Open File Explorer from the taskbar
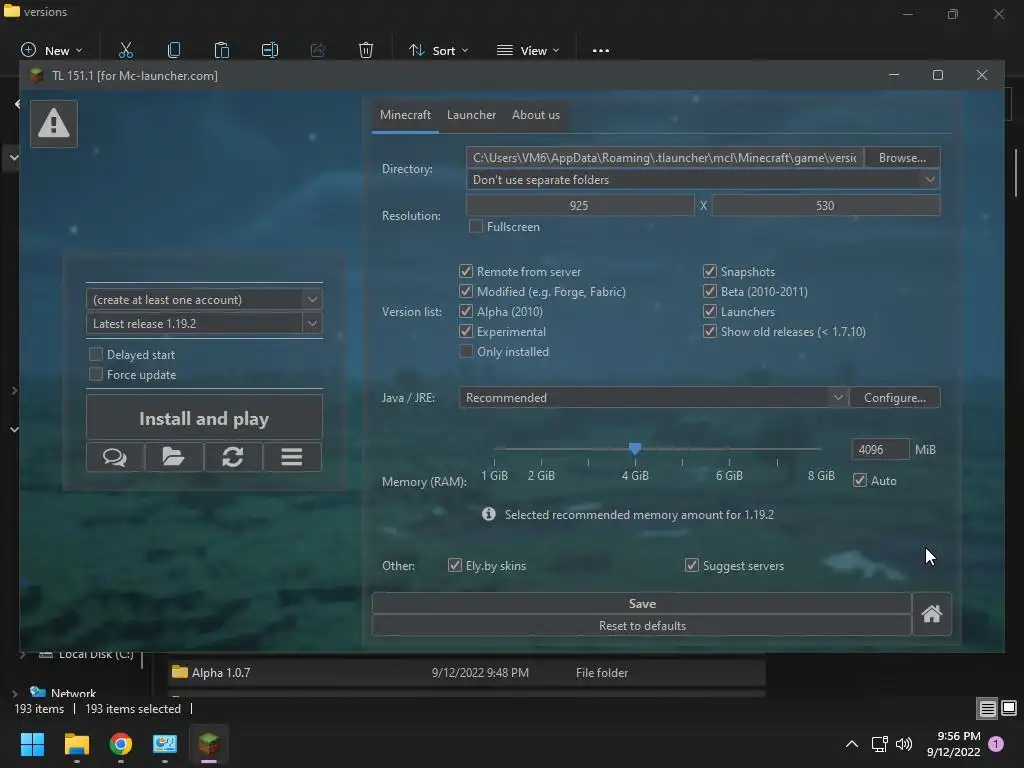The height and width of the screenshot is (768, 1024). click(76, 744)
